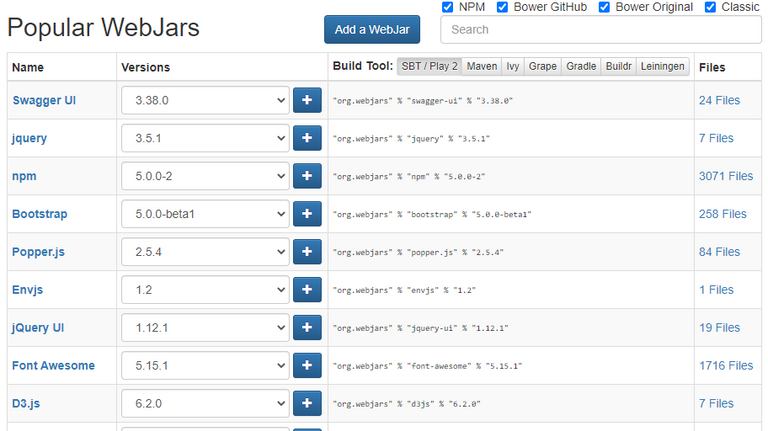Open the Font Awesome link
Image resolution: width=768 pixels, height=431 pixels.
tap(53, 365)
